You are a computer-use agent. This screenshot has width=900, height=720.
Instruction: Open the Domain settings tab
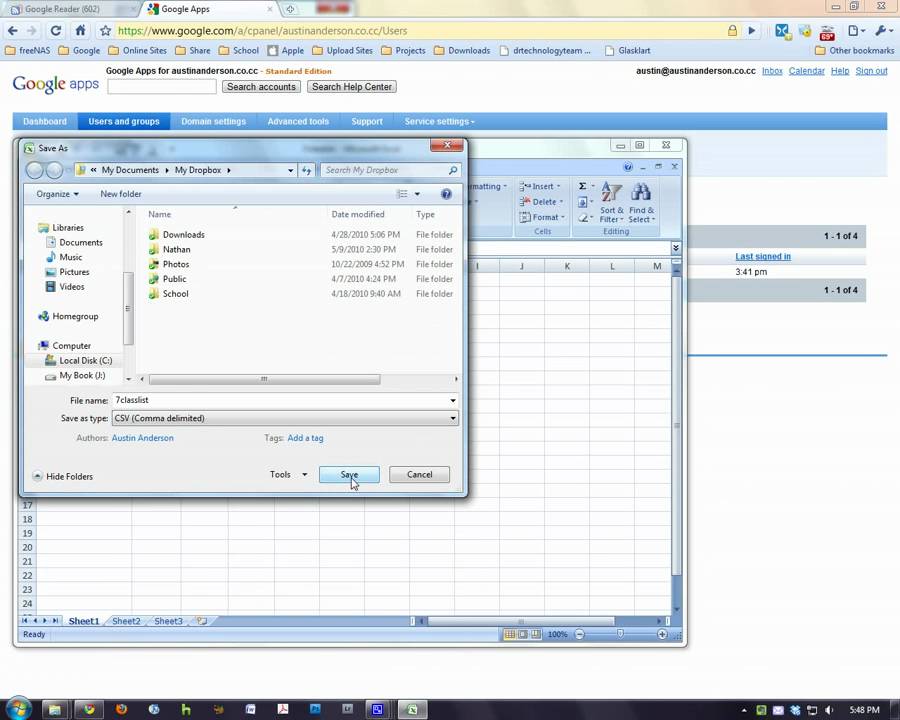coord(214,121)
